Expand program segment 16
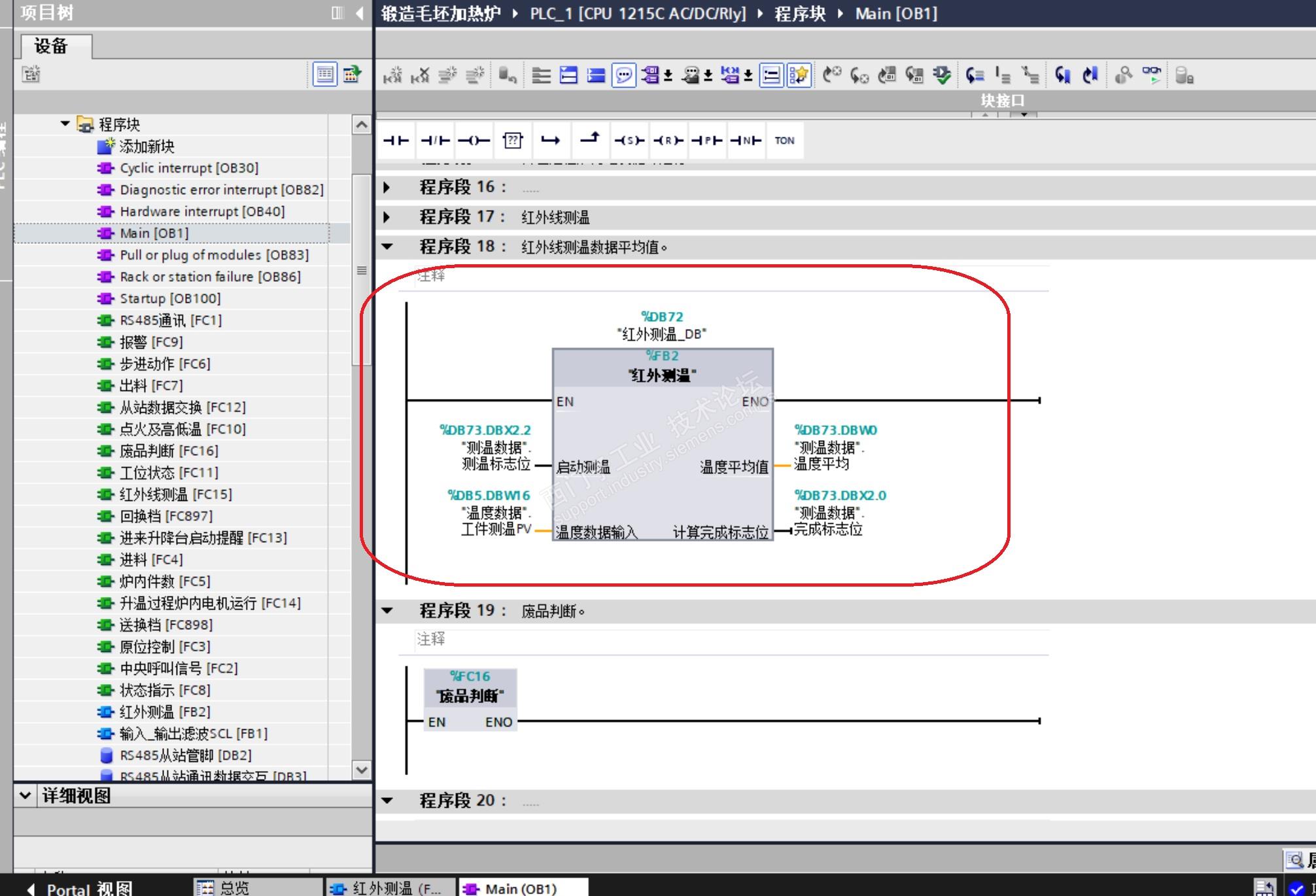Viewport: 1316px width, 896px height. pos(387,188)
